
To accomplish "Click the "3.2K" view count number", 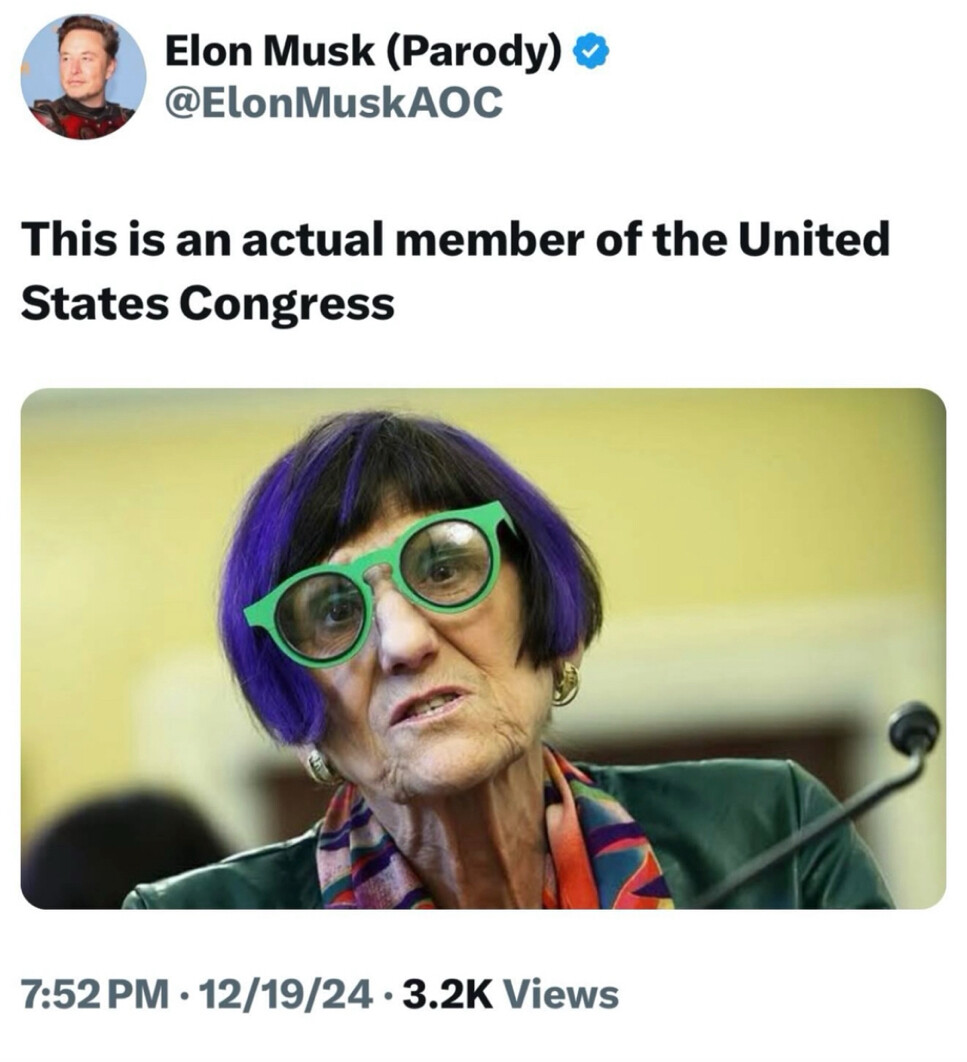I will pyautogui.click(x=435, y=995).
